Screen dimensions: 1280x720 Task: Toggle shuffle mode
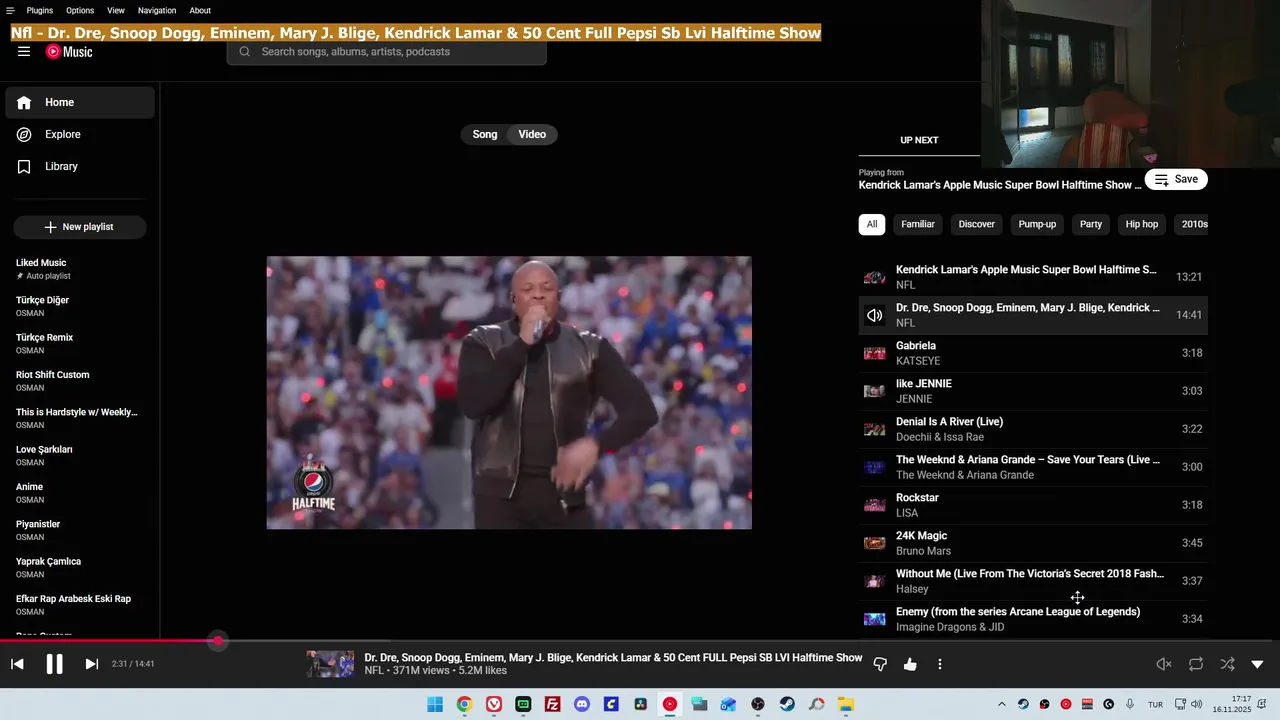(1227, 664)
